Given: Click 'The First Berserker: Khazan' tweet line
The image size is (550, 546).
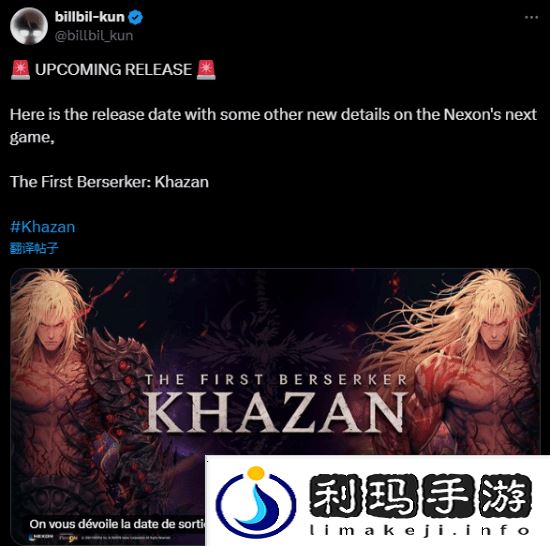Looking at the screenshot, I should [109, 182].
